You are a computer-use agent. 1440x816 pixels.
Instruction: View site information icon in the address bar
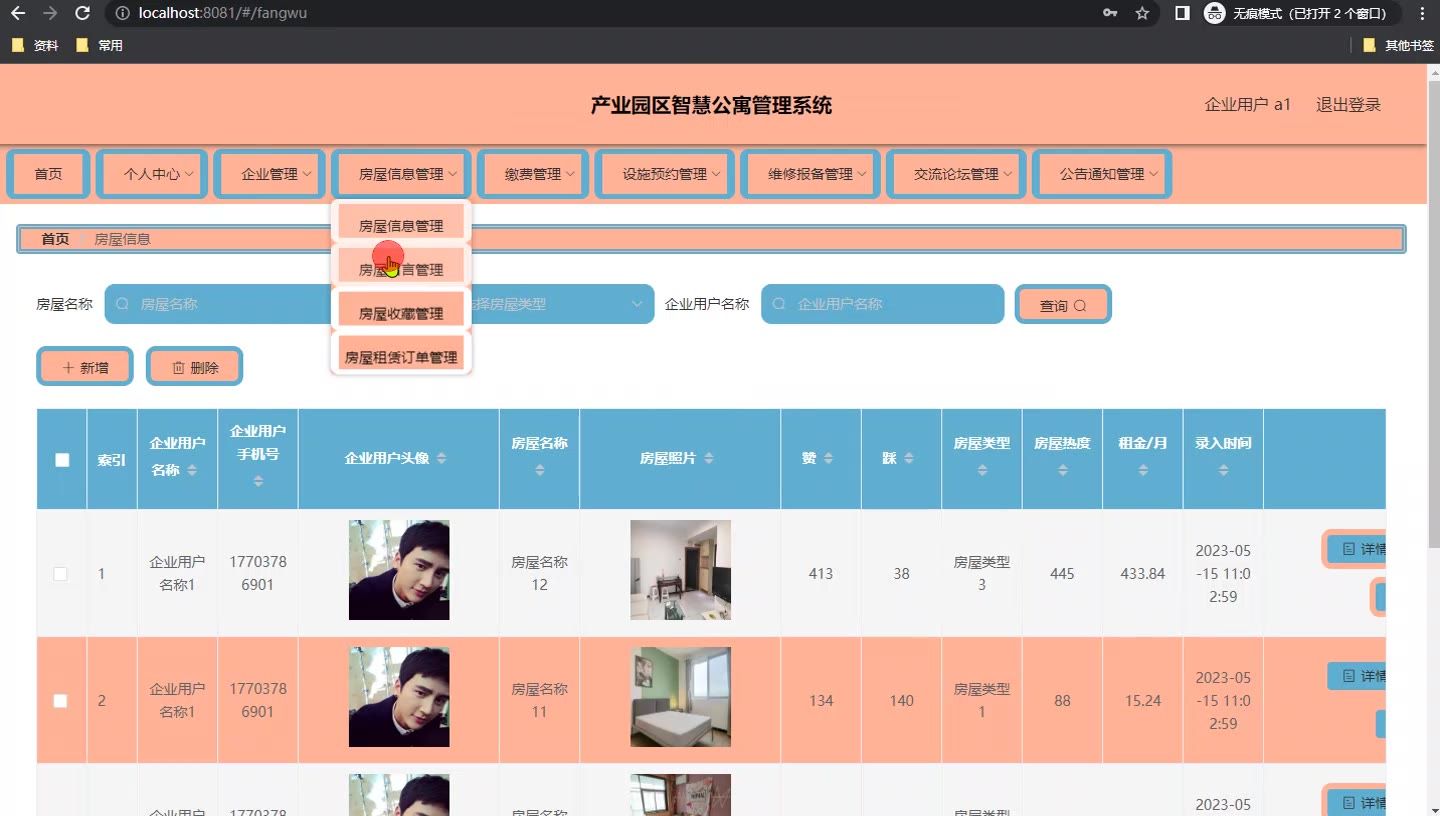(122, 13)
